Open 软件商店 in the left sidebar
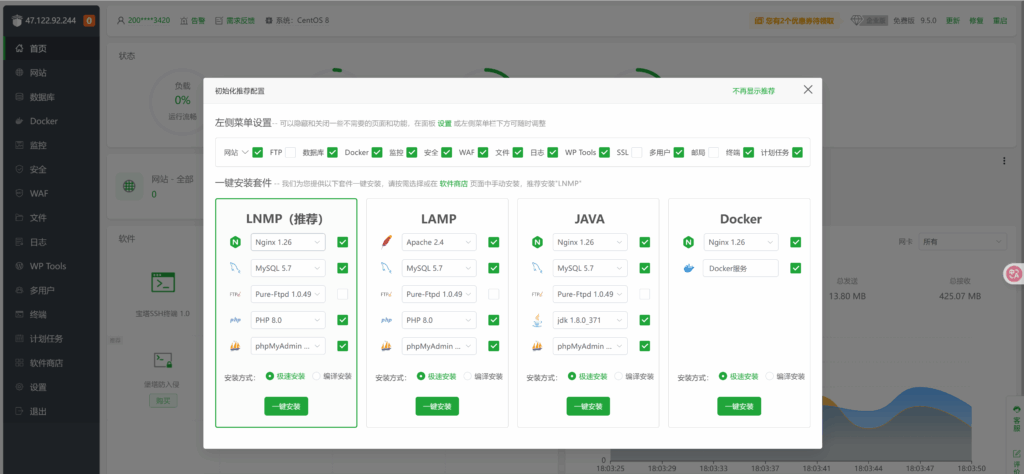This screenshot has width=1024, height=474. pyautogui.click(x=51, y=362)
